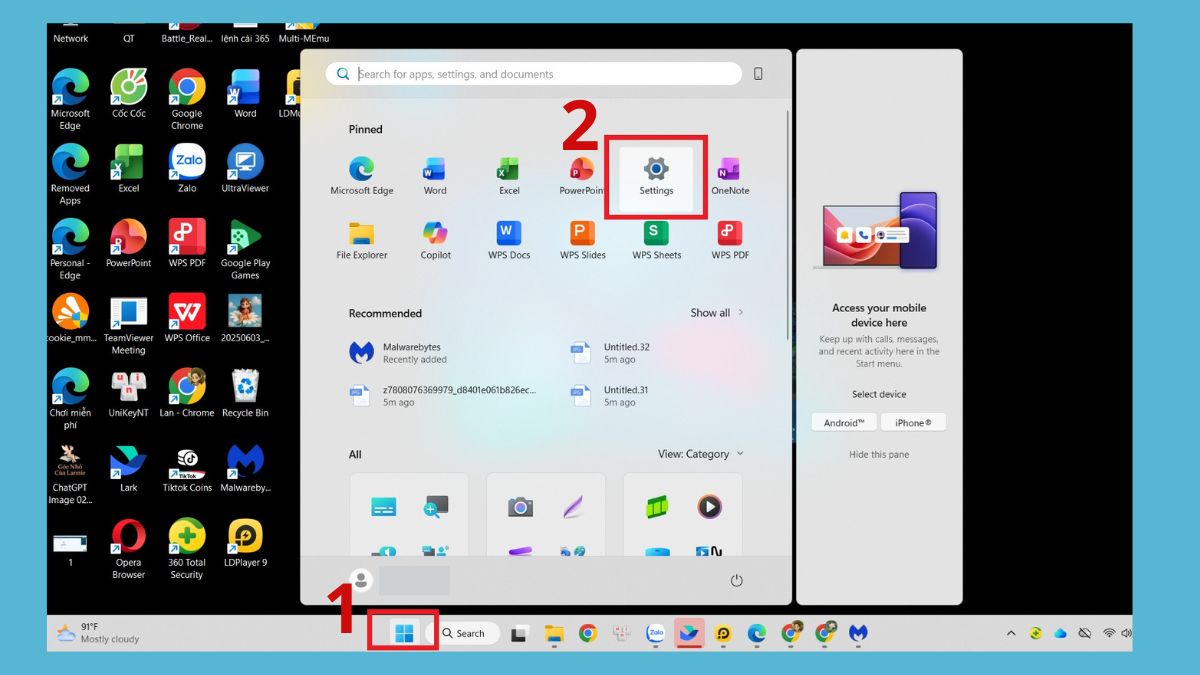Image resolution: width=1200 pixels, height=675 pixels.
Task: Select UniKeyNT desktop icon
Action: coord(129,393)
